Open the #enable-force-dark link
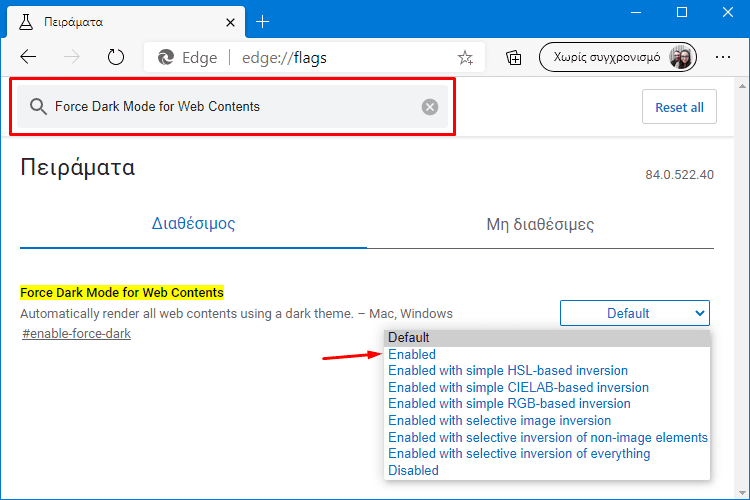750x500 pixels. click(77, 333)
